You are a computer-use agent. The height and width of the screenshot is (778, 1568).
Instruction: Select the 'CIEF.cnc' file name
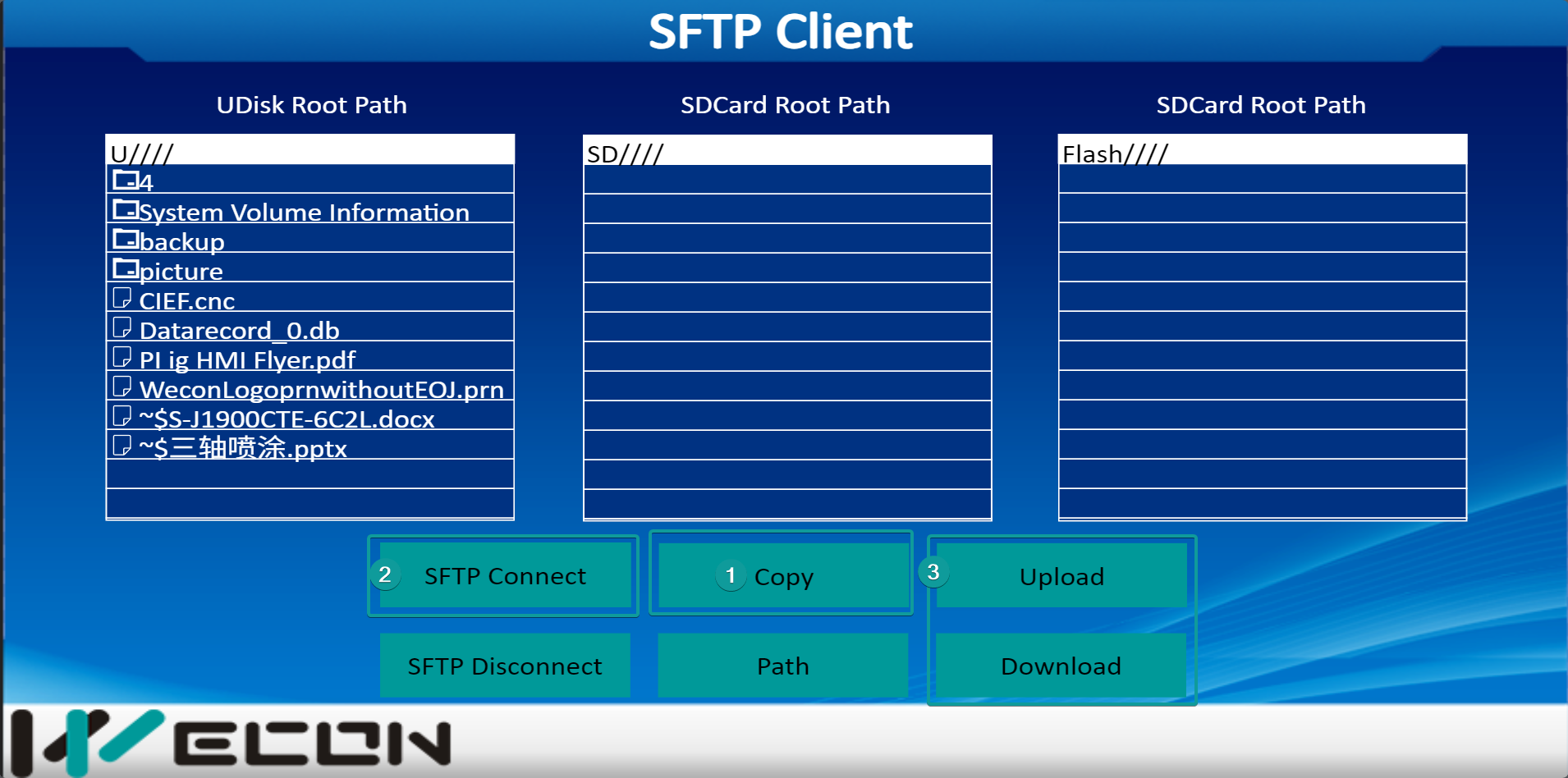tap(187, 301)
